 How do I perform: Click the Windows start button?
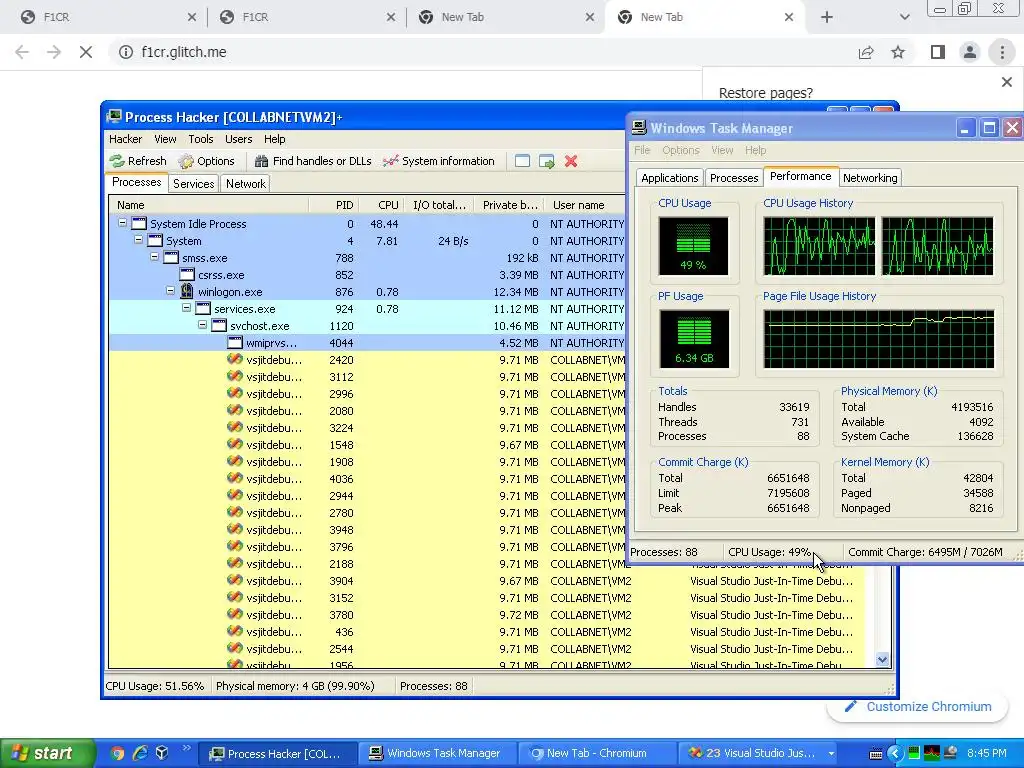tap(47, 753)
